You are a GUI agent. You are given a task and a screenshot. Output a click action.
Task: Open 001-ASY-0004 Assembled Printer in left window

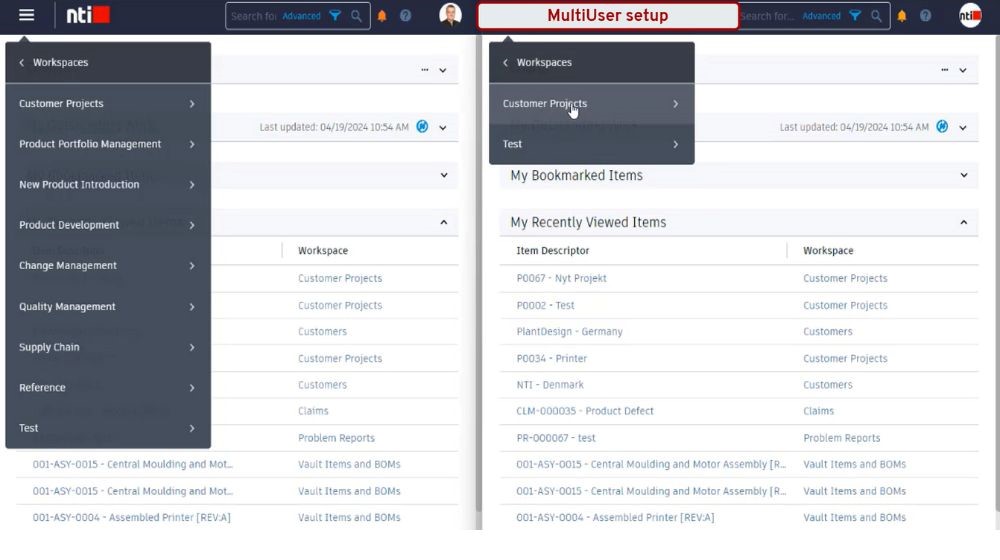(x=131, y=517)
